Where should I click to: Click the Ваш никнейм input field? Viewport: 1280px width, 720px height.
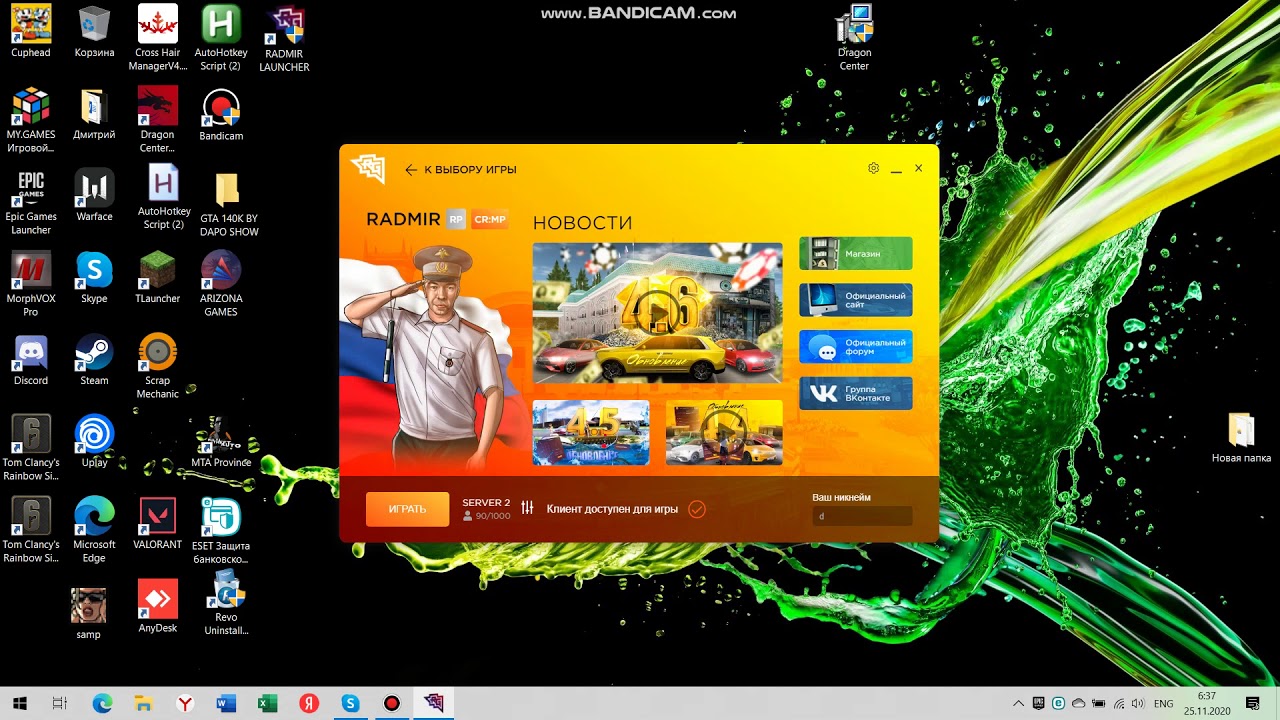coord(862,516)
